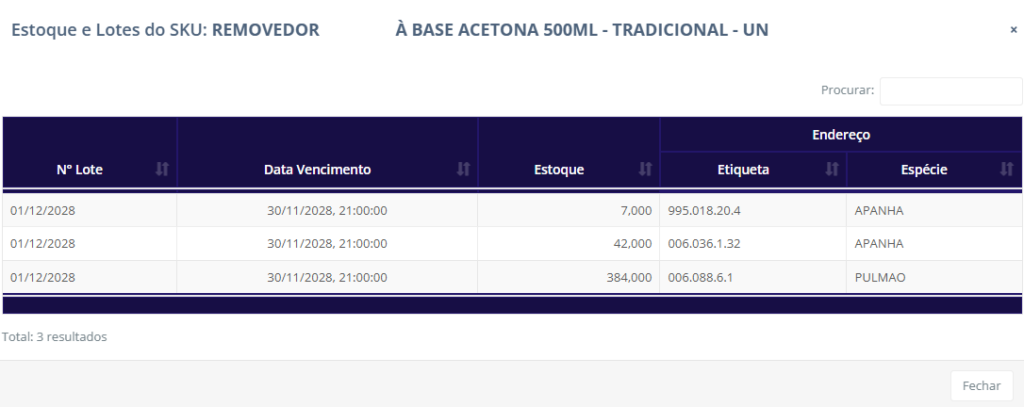
Task: Focus the Procurar search field
Action: 950,91
